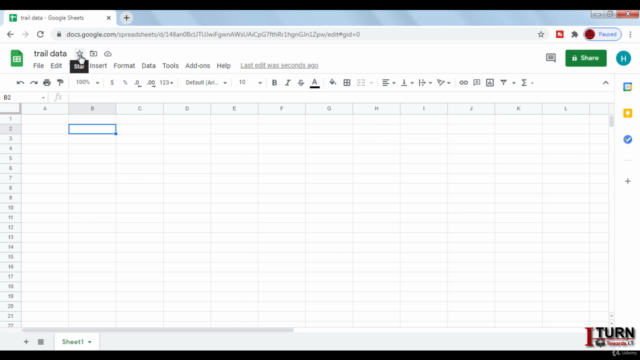This screenshot has height=360, width=640.
Task: Expand the merge cells options arrow
Action: click(x=371, y=83)
